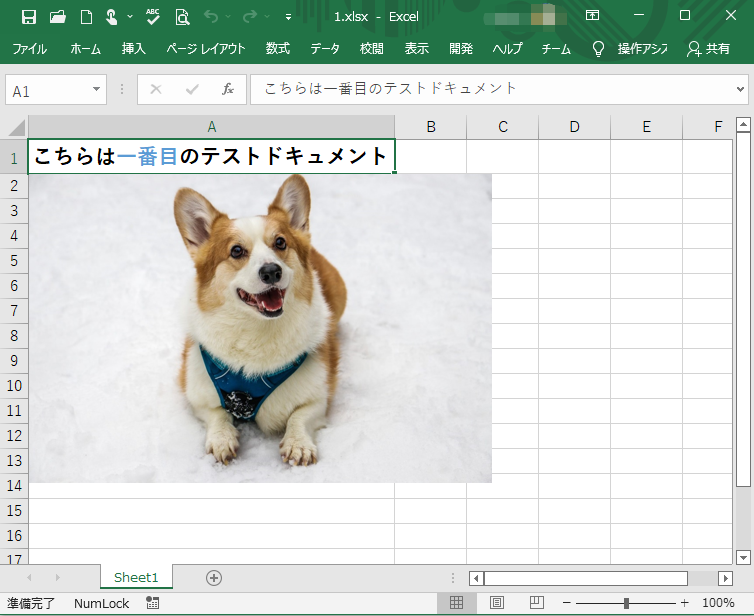Click the formula bar text field

[x=491, y=89]
